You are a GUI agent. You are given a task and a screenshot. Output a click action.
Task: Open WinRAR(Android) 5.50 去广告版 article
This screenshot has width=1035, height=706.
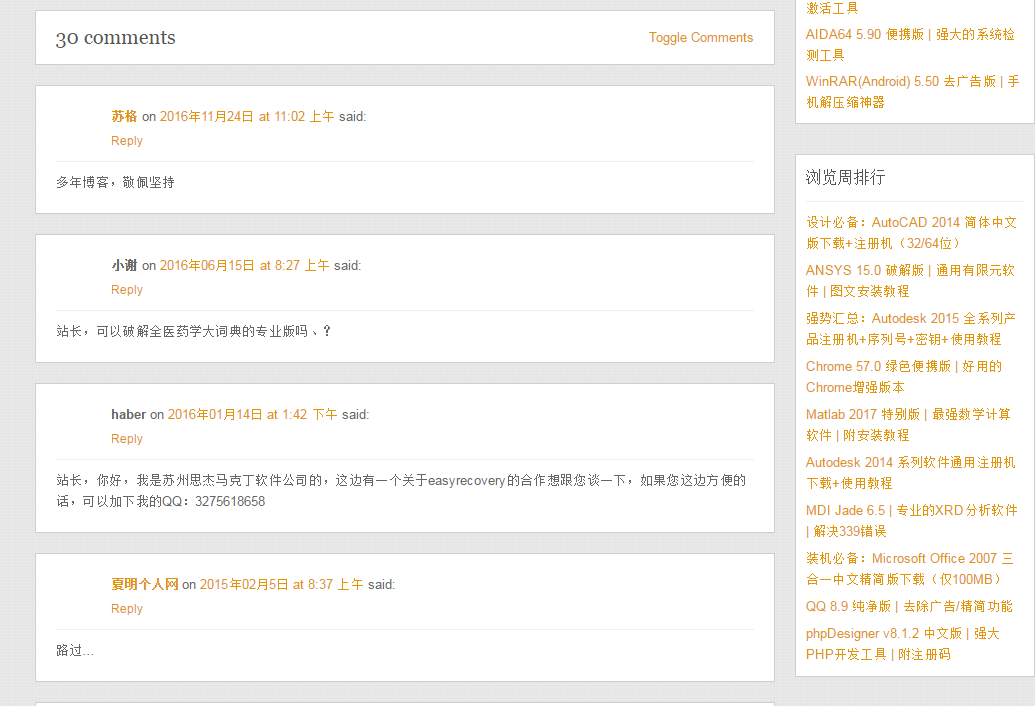pyautogui.click(x=912, y=92)
